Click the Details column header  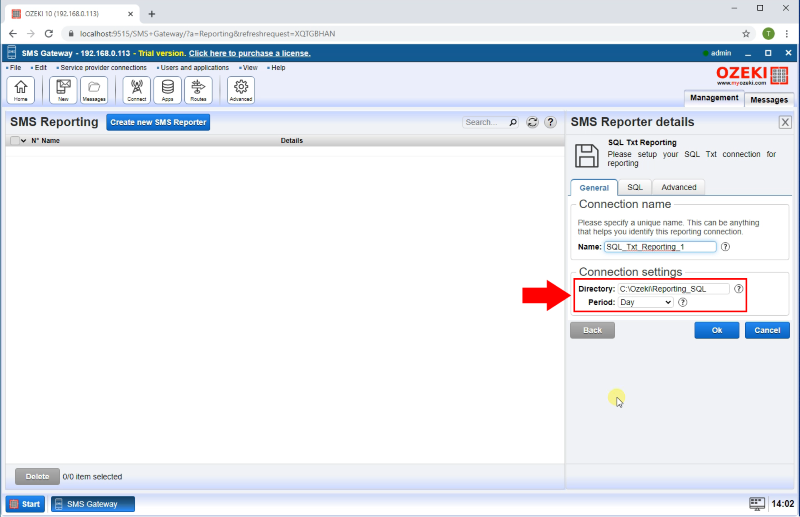292,140
